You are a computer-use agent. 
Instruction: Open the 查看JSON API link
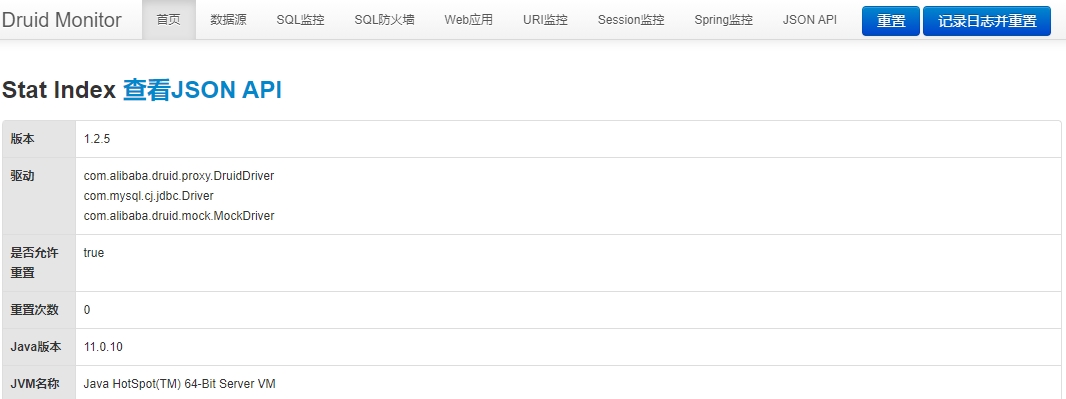coord(202,90)
